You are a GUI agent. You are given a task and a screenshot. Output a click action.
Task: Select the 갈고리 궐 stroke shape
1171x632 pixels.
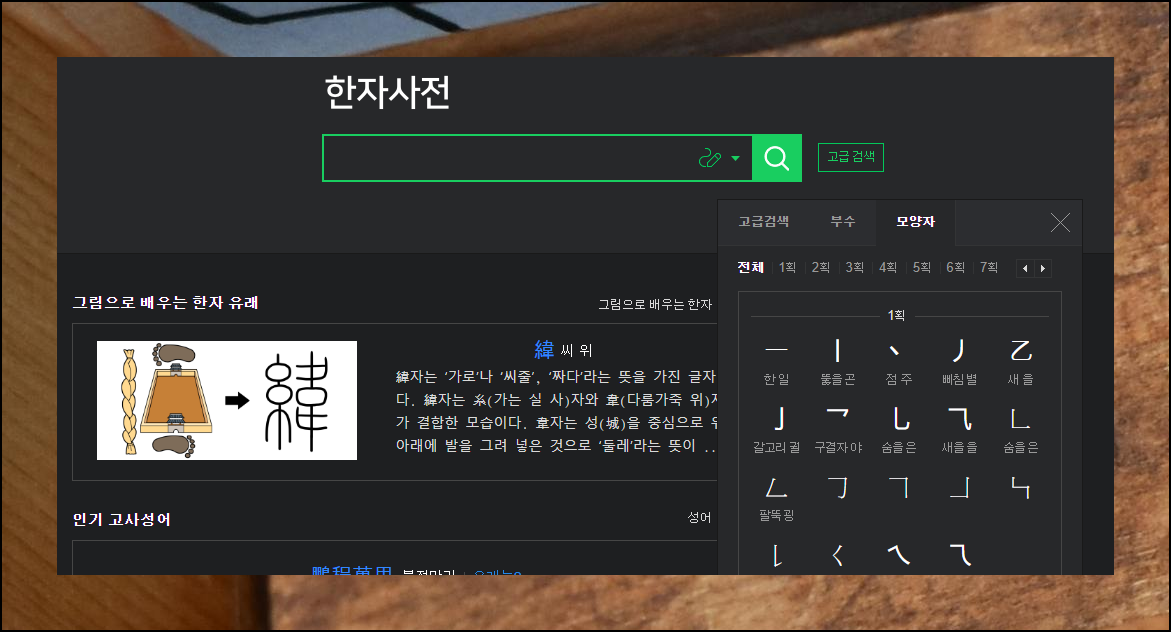pyautogui.click(x=777, y=430)
